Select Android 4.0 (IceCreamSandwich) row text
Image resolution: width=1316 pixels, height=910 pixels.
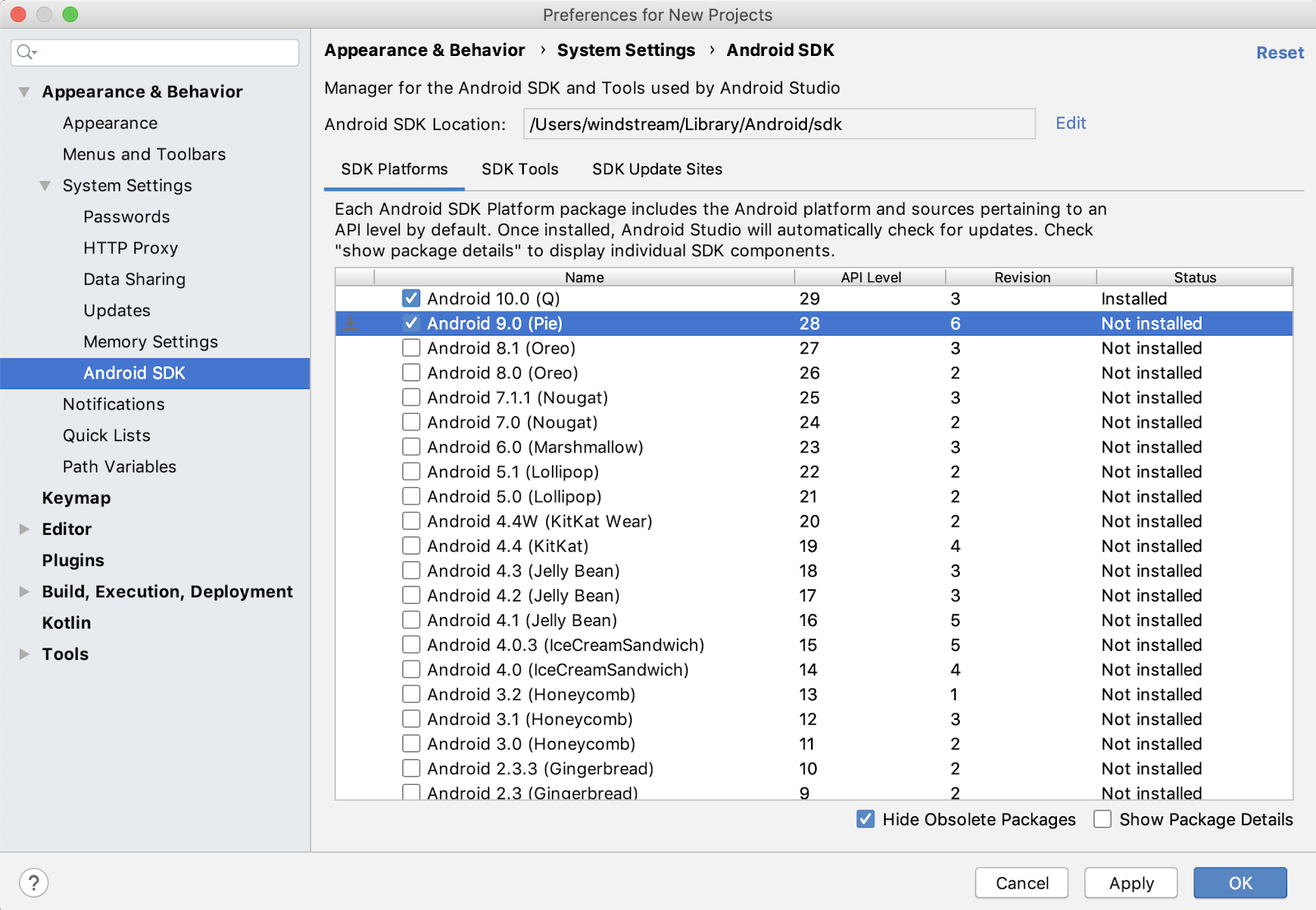tap(558, 670)
